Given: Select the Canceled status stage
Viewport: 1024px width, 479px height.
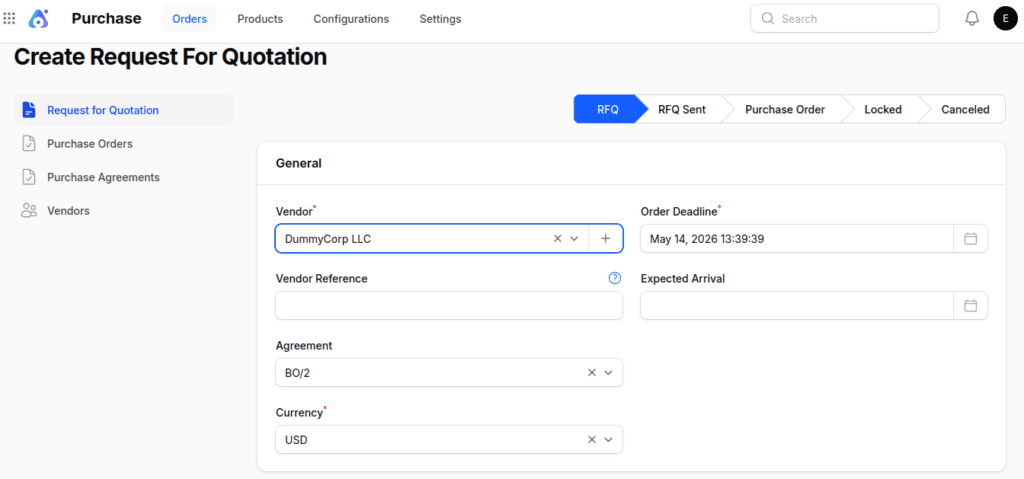Looking at the screenshot, I should (x=965, y=109).
